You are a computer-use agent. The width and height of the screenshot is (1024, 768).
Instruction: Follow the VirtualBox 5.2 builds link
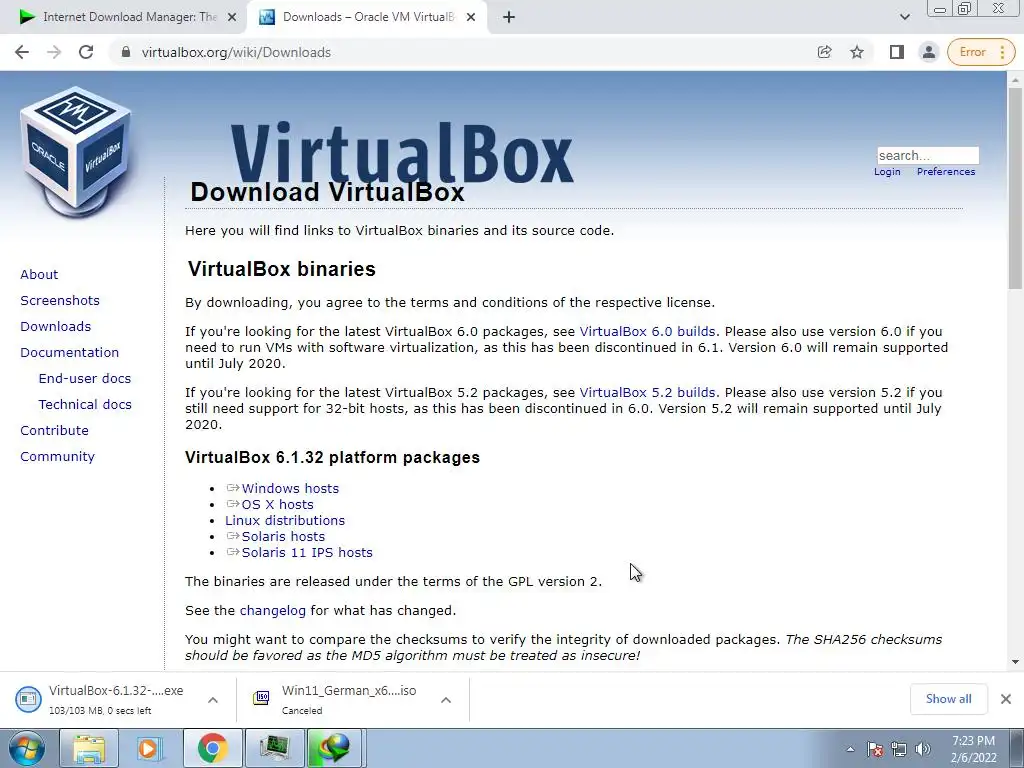tap(647, 392)
